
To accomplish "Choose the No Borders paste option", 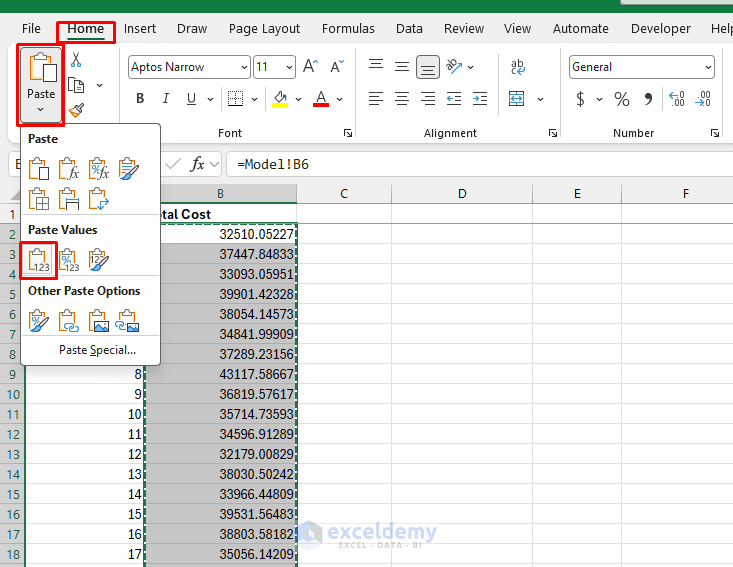I will click(x=39, y=199).
